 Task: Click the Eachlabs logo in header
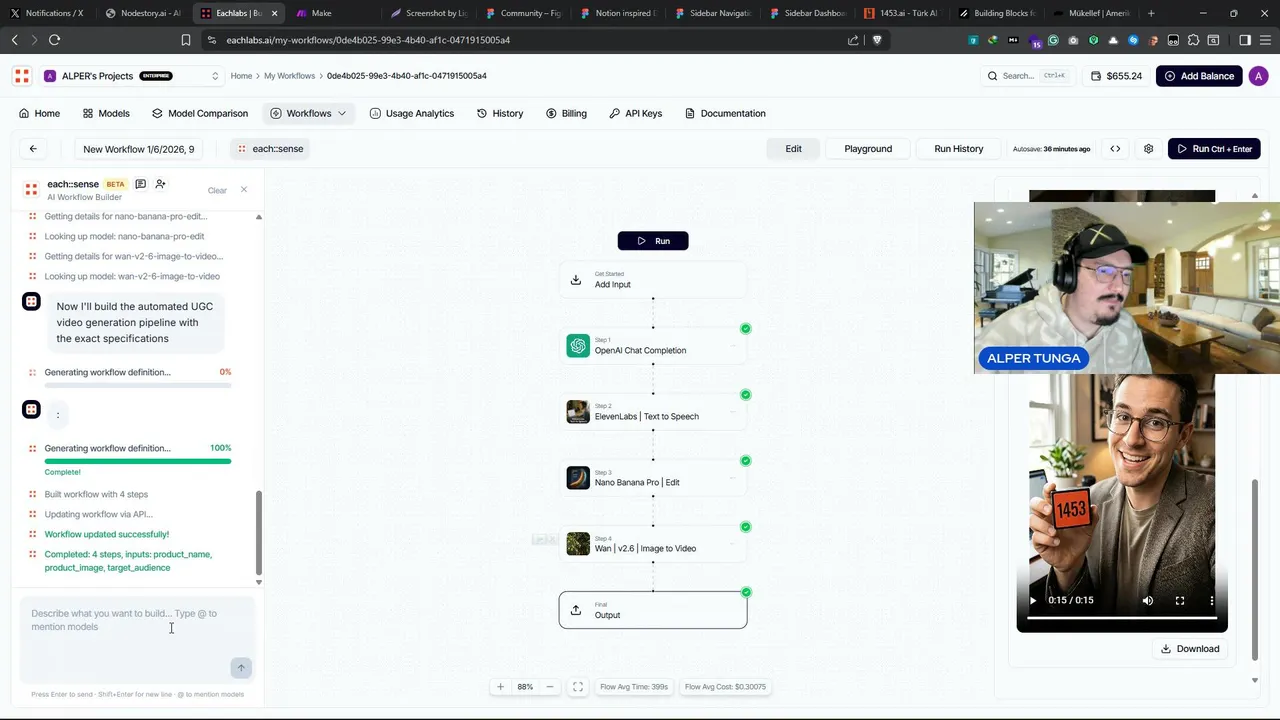(21, 76)
